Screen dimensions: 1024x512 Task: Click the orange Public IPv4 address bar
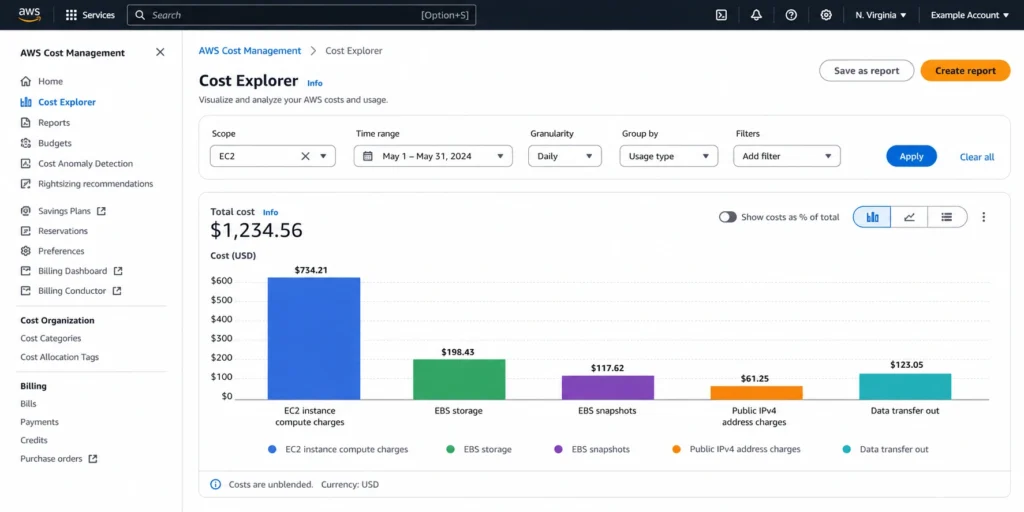(x=756, y=392)
